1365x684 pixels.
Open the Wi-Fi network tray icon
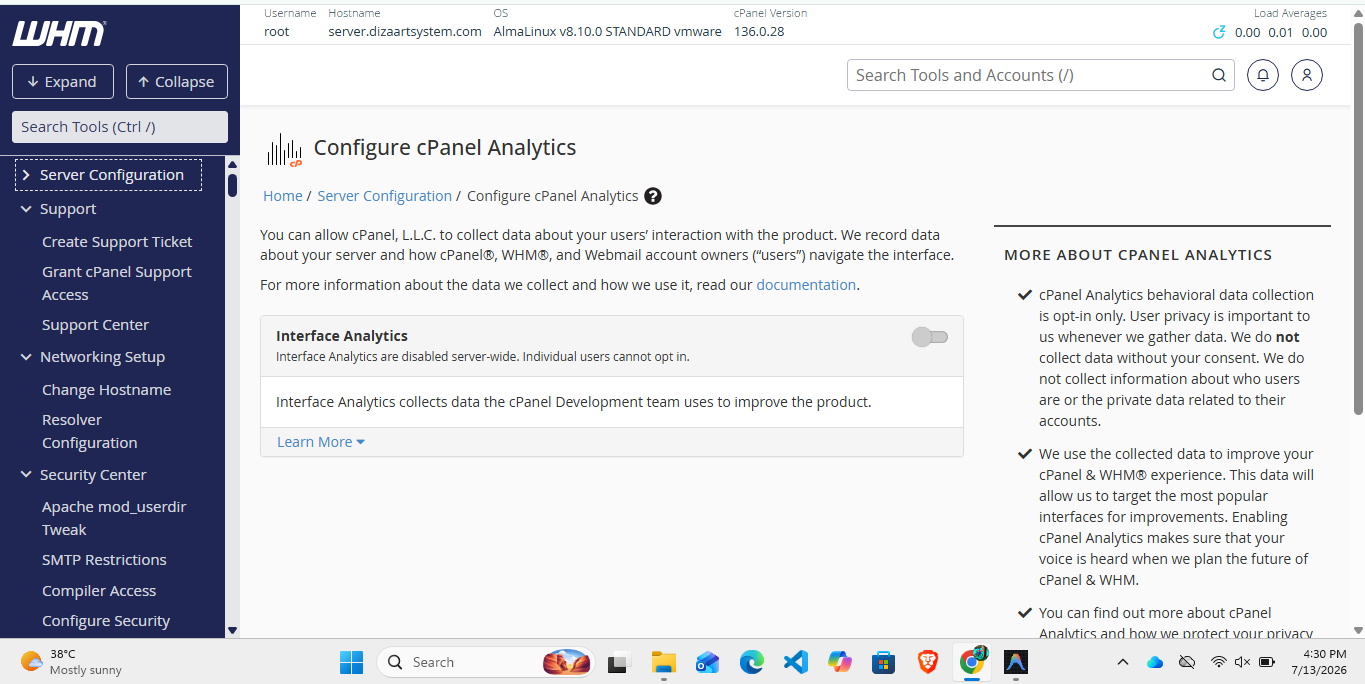[x=1218, y=662]
